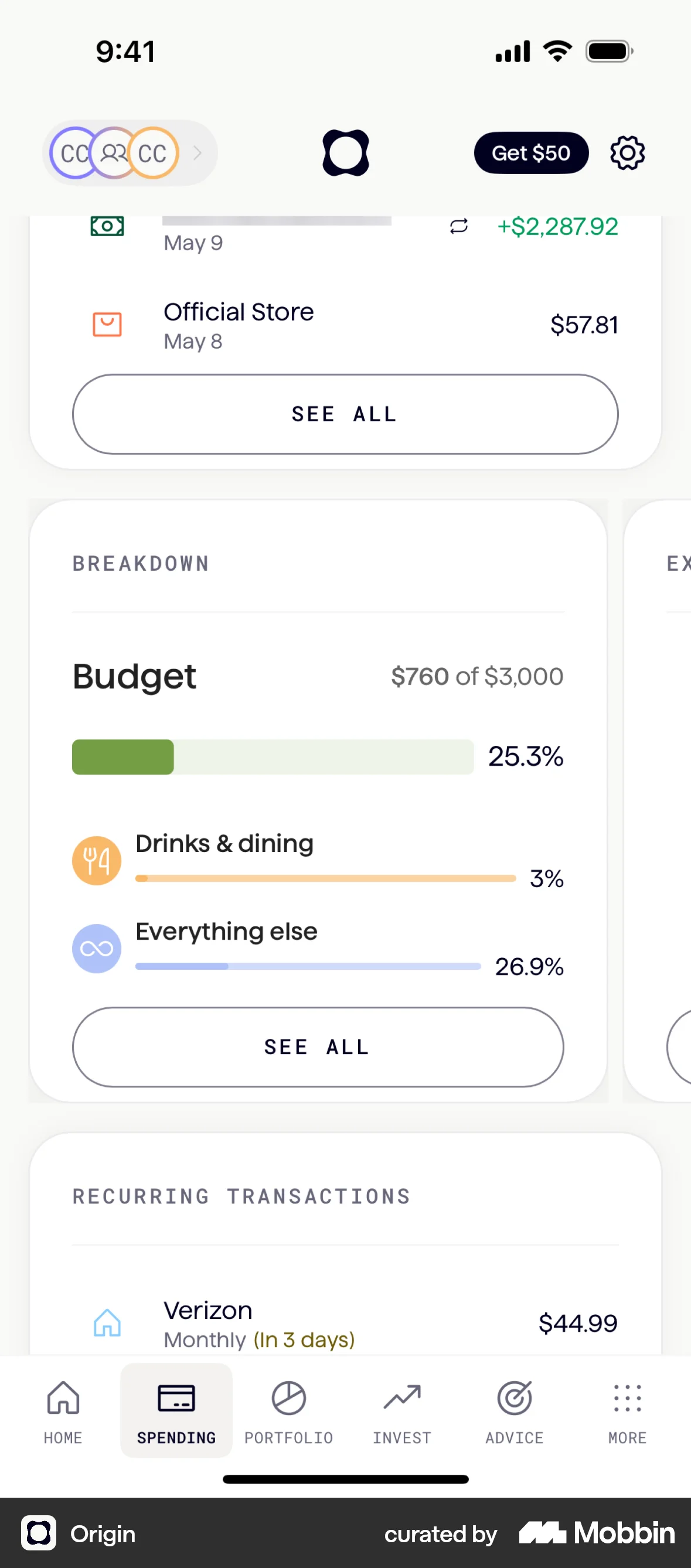Screen dimensions: 691x1568
Task: Tap the Origin logo in header
Action: [345, 153]
